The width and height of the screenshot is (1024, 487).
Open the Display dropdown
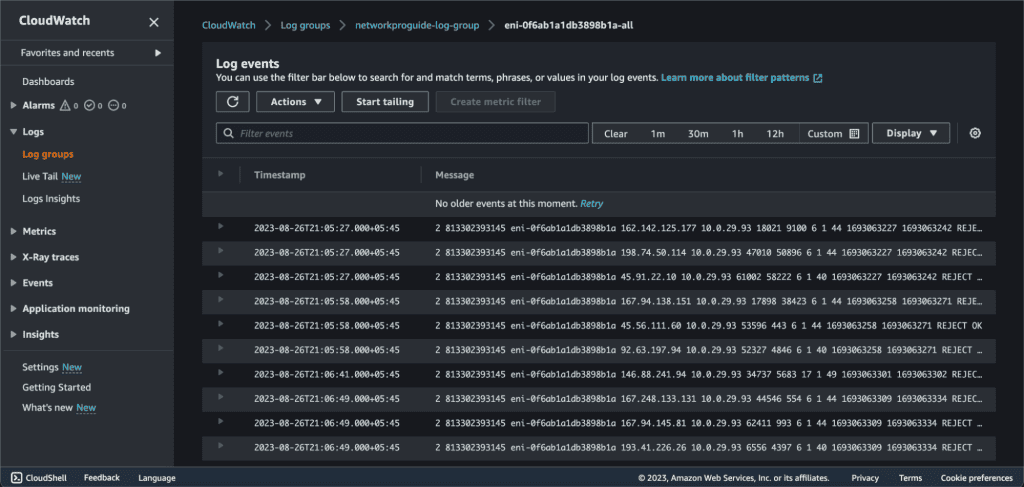click(x=911, y=133)
